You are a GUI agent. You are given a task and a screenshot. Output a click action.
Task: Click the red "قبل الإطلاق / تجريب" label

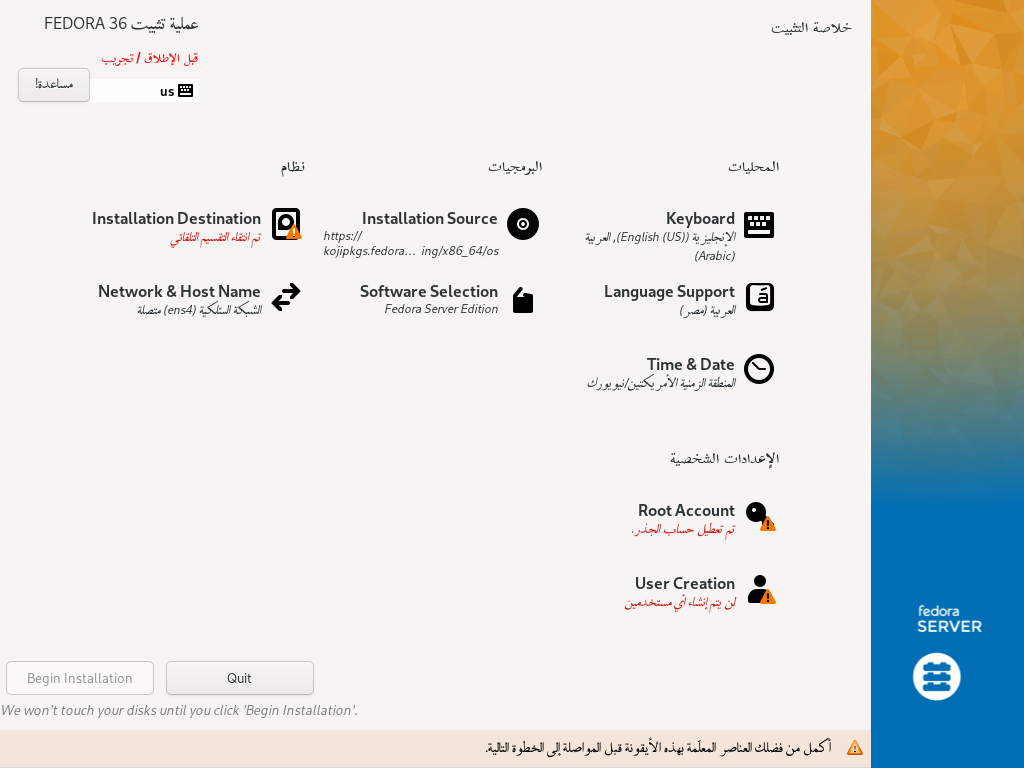150,58
